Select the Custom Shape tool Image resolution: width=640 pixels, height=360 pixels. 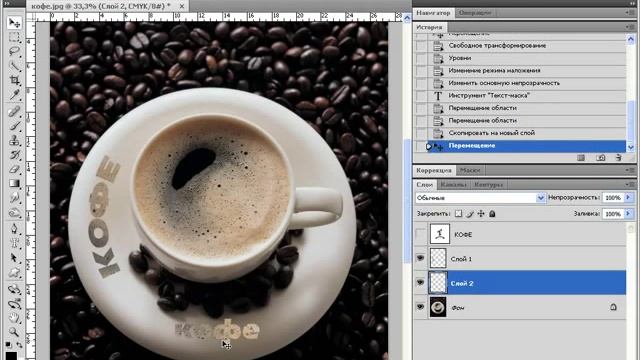(x=14, y=273)
